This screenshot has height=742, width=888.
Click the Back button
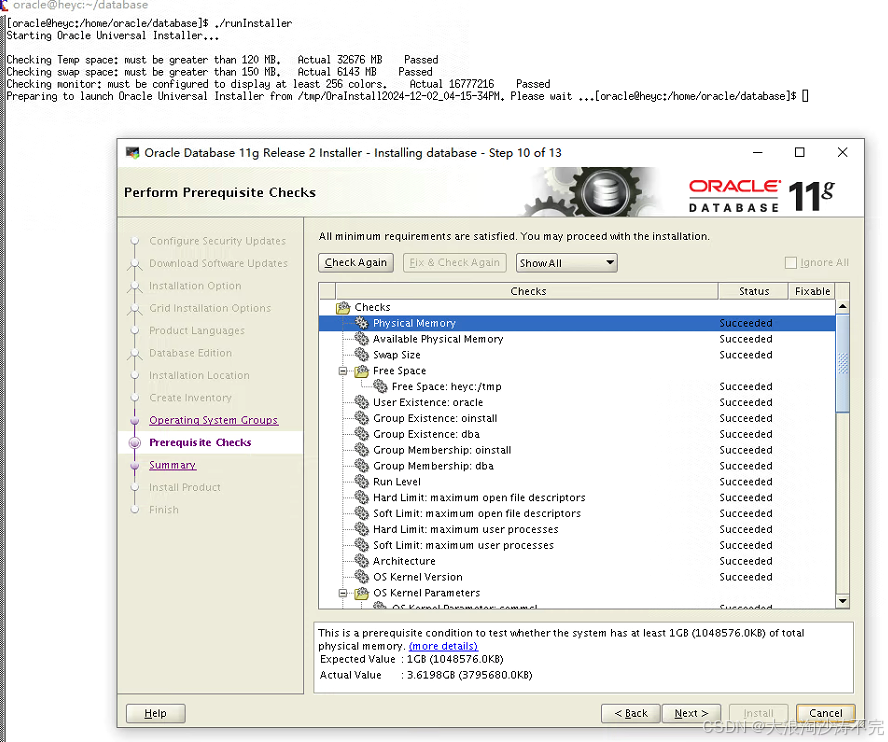tap(631, 713)
